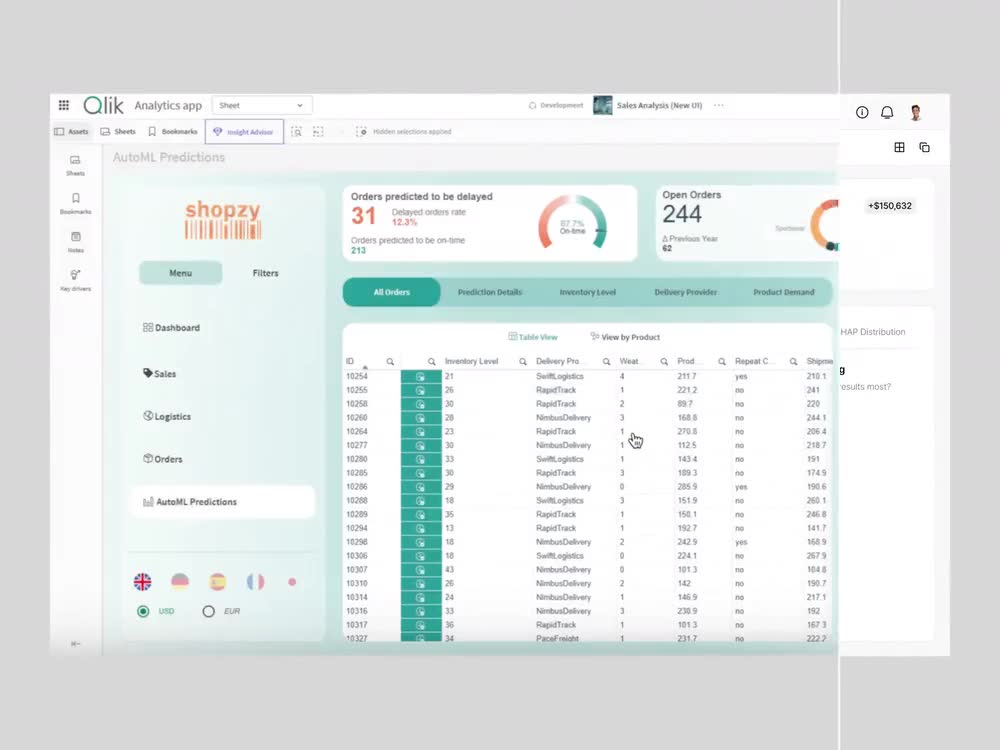Select USD currency radio button
This screenshot has height=750, width=1000.
coord(143,611)
